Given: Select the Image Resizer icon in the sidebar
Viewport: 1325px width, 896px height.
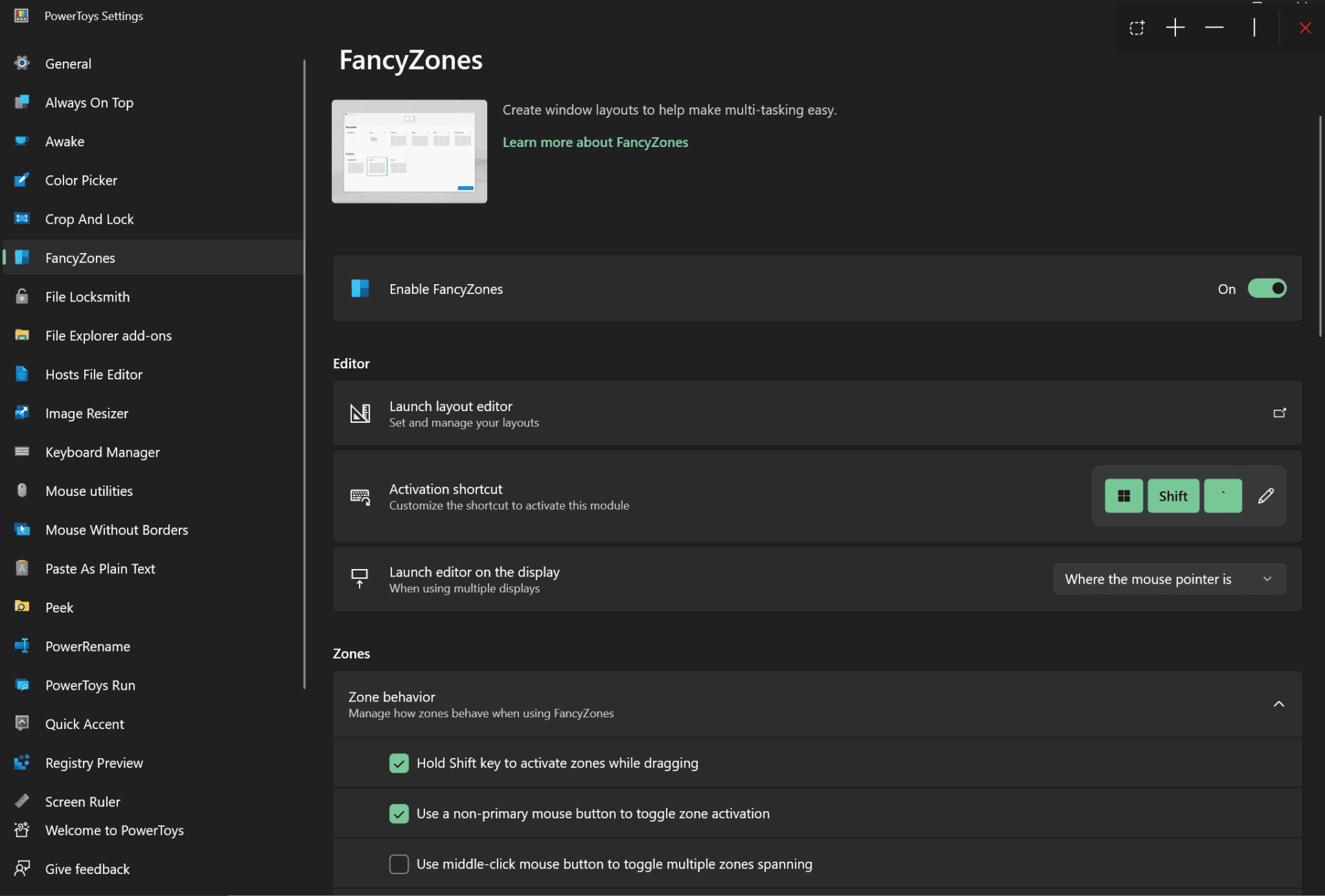Looking at the screenshot, I should [21, 412].
